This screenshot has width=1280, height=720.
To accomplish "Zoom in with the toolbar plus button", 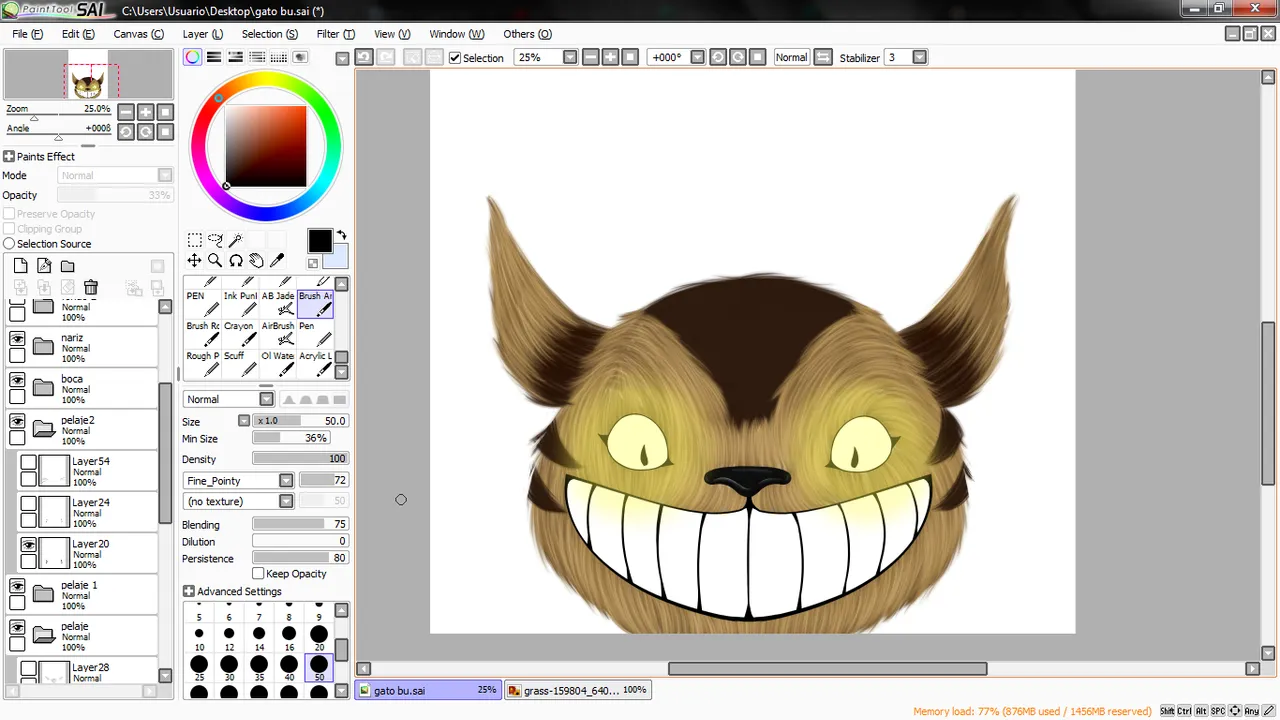I will [x=610, y=57].
